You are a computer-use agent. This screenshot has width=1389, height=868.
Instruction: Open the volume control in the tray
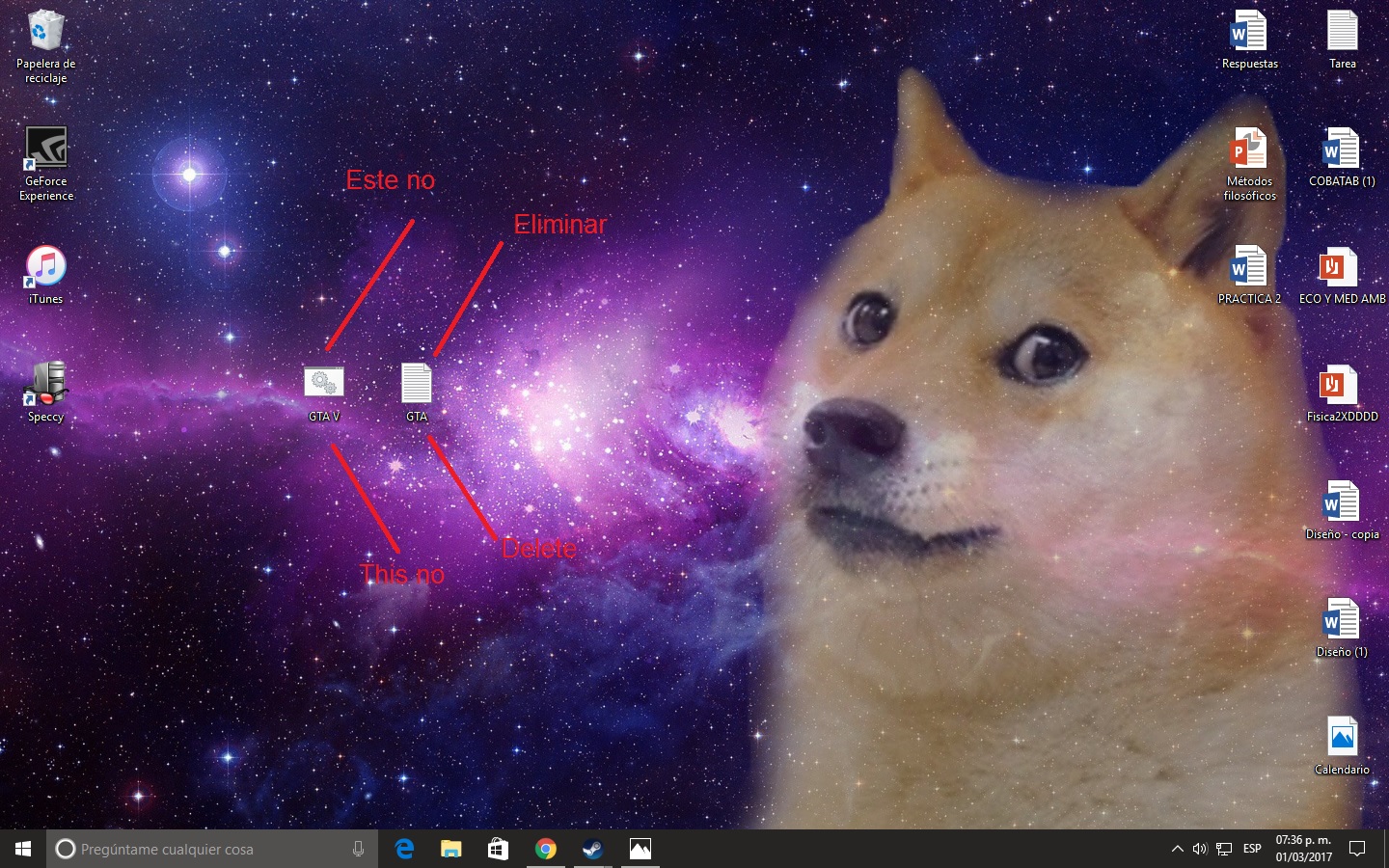(1200, 849)
